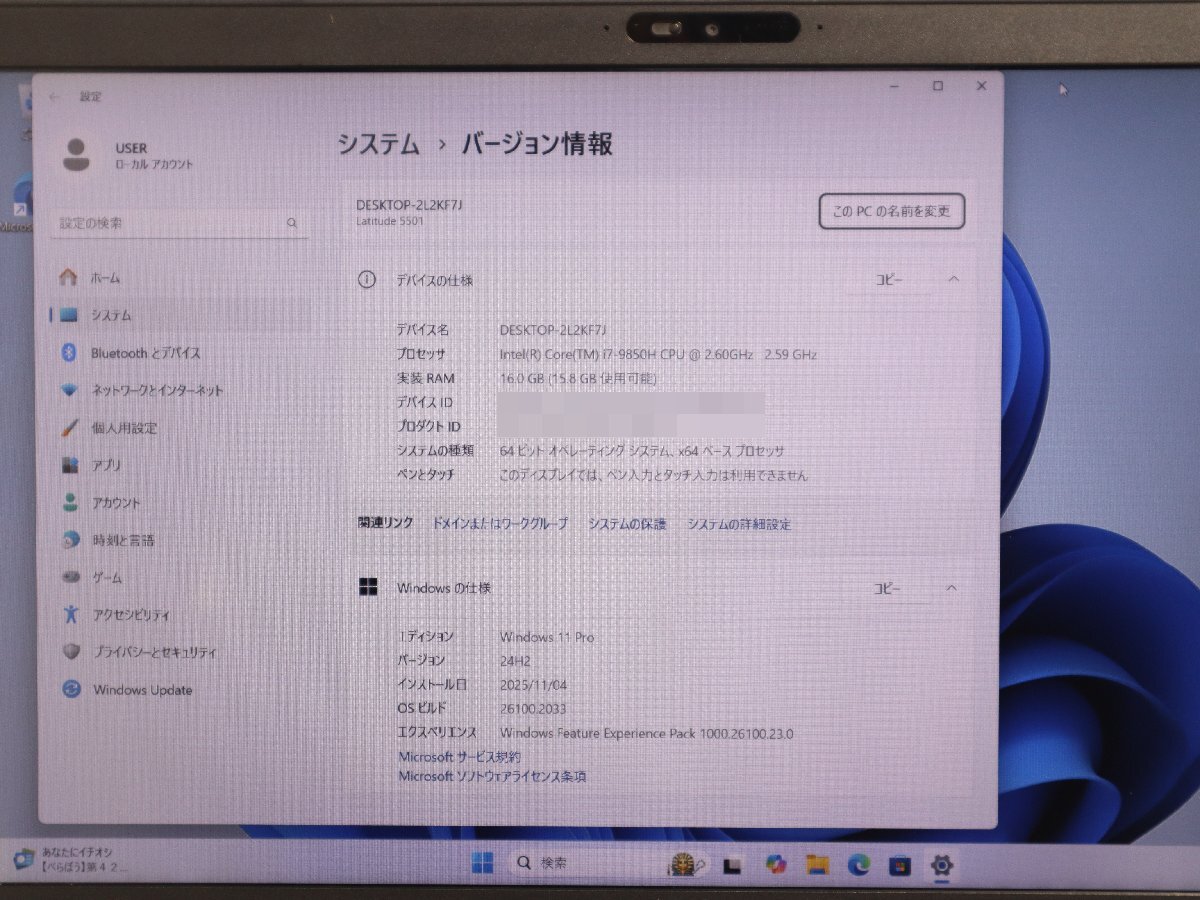Open アクセシビリティ settings
Viewport: 1200px width, 900px height.
coord(131,615)
